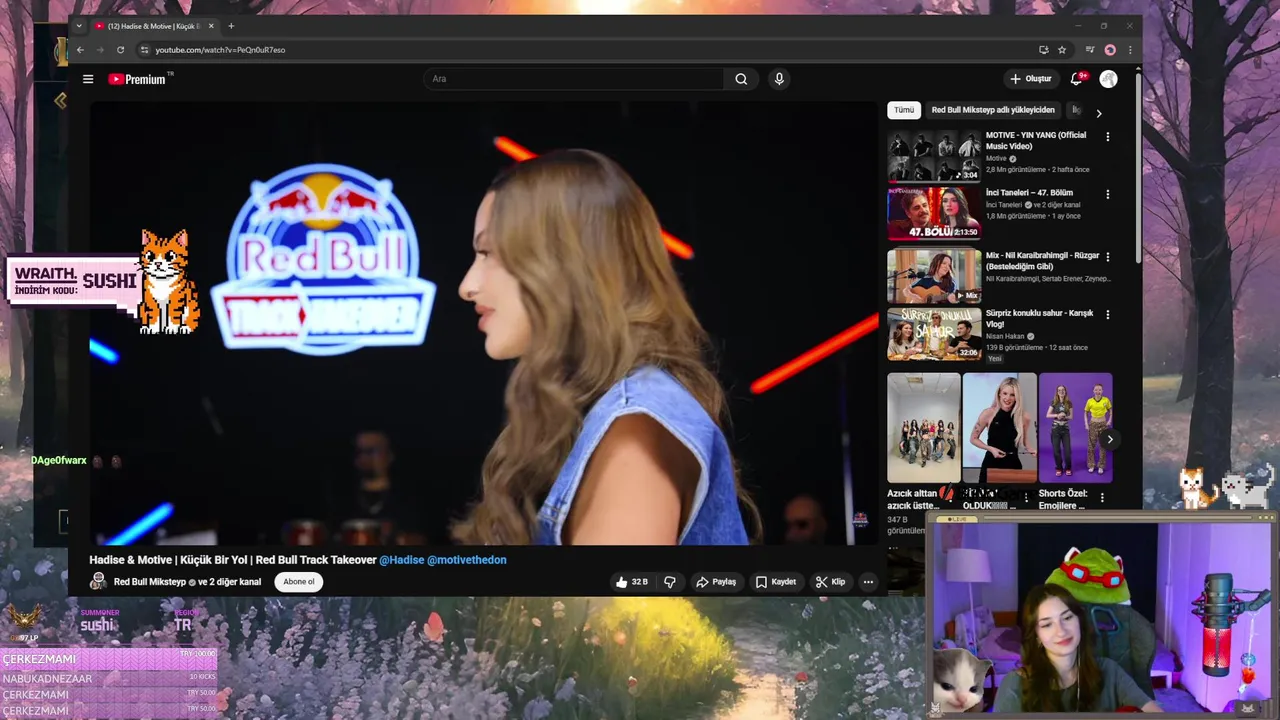Click the Abone ol subscribe button
Viewport: 1280px width, 720px height.
(x=298, y=582)
